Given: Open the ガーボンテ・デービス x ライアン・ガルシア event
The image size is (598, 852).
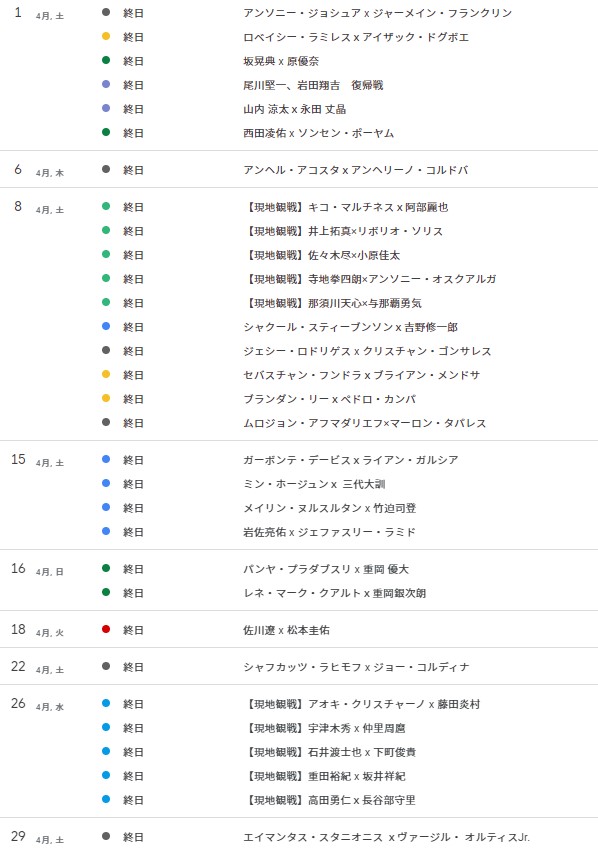Looking at the screenshot, I should tap(351, 460).
